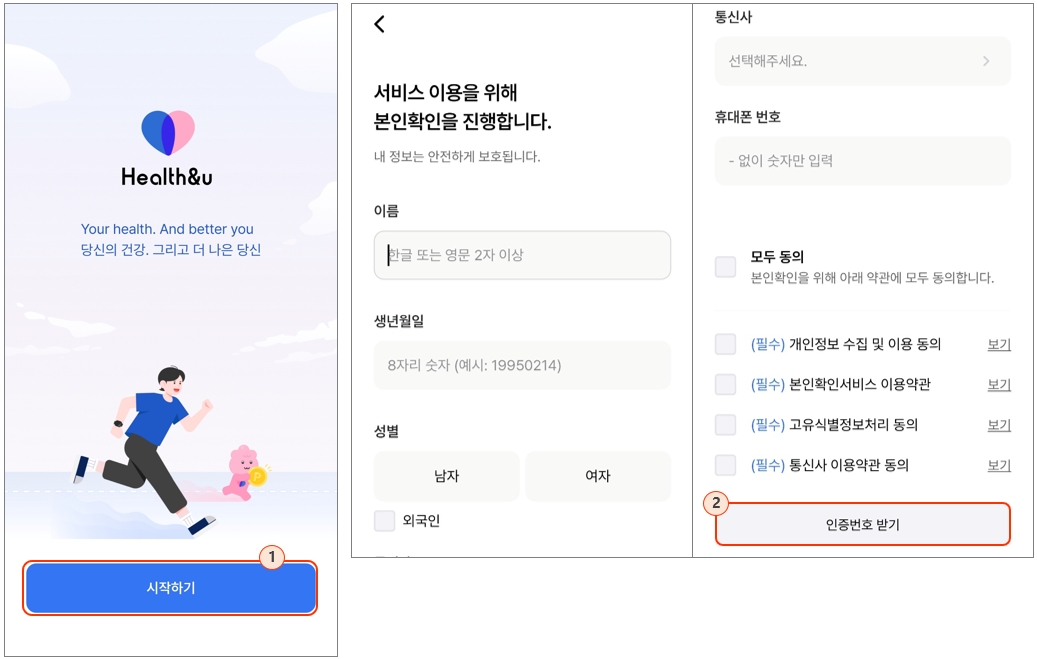The image size is (1037, 659).
Task: Check 통신사 이용약관 동의 checkbox
Action: (725, 465)
